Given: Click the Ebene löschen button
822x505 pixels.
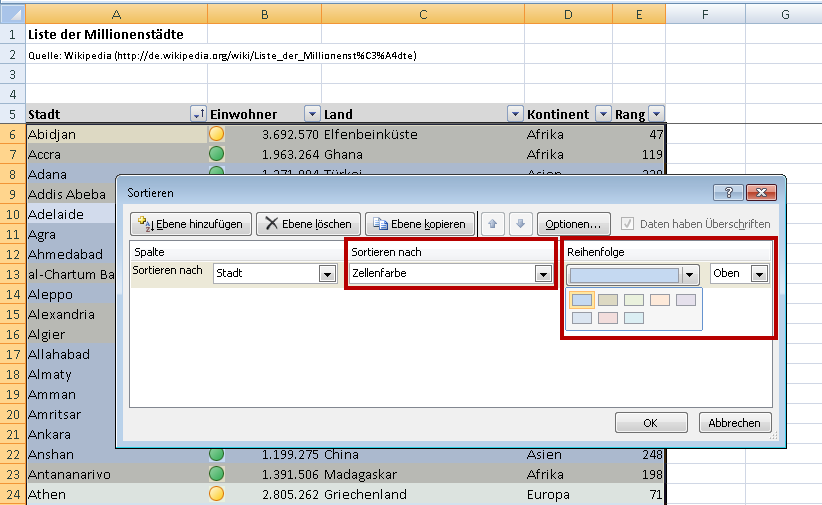Looking at the screenshot, I should 307,224.
